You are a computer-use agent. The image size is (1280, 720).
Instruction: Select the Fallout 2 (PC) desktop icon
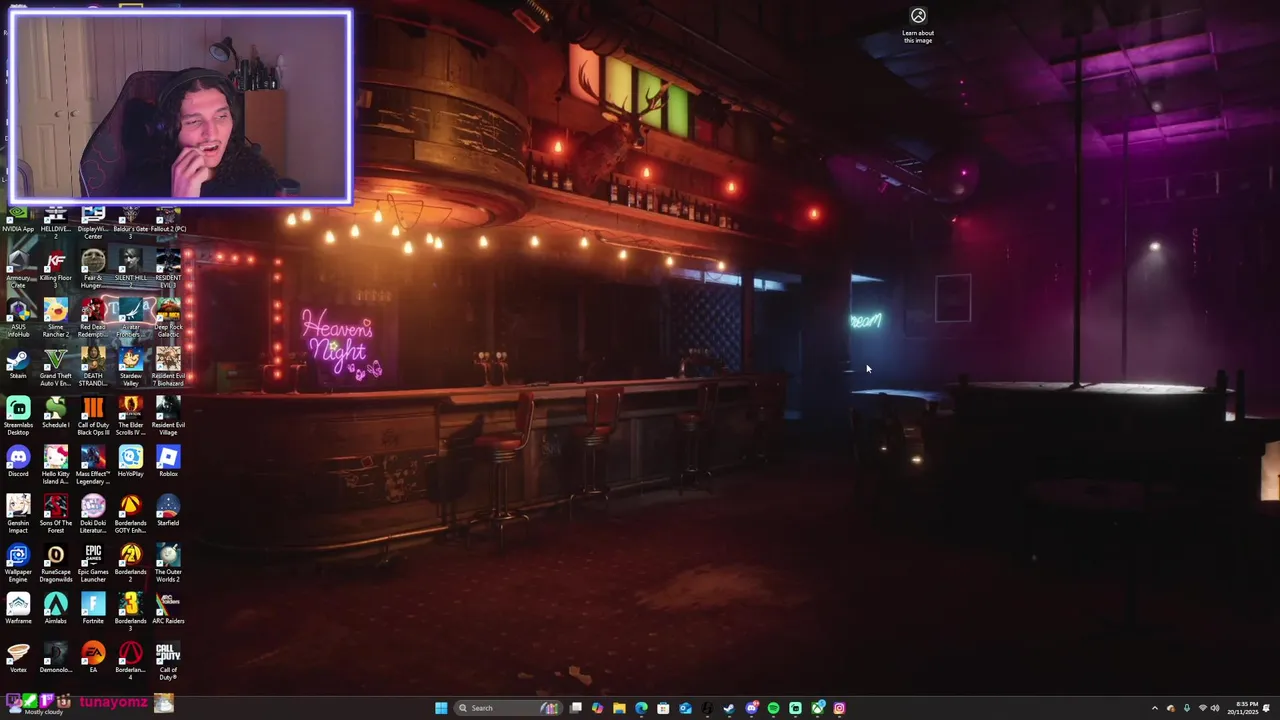pos(168,219)
